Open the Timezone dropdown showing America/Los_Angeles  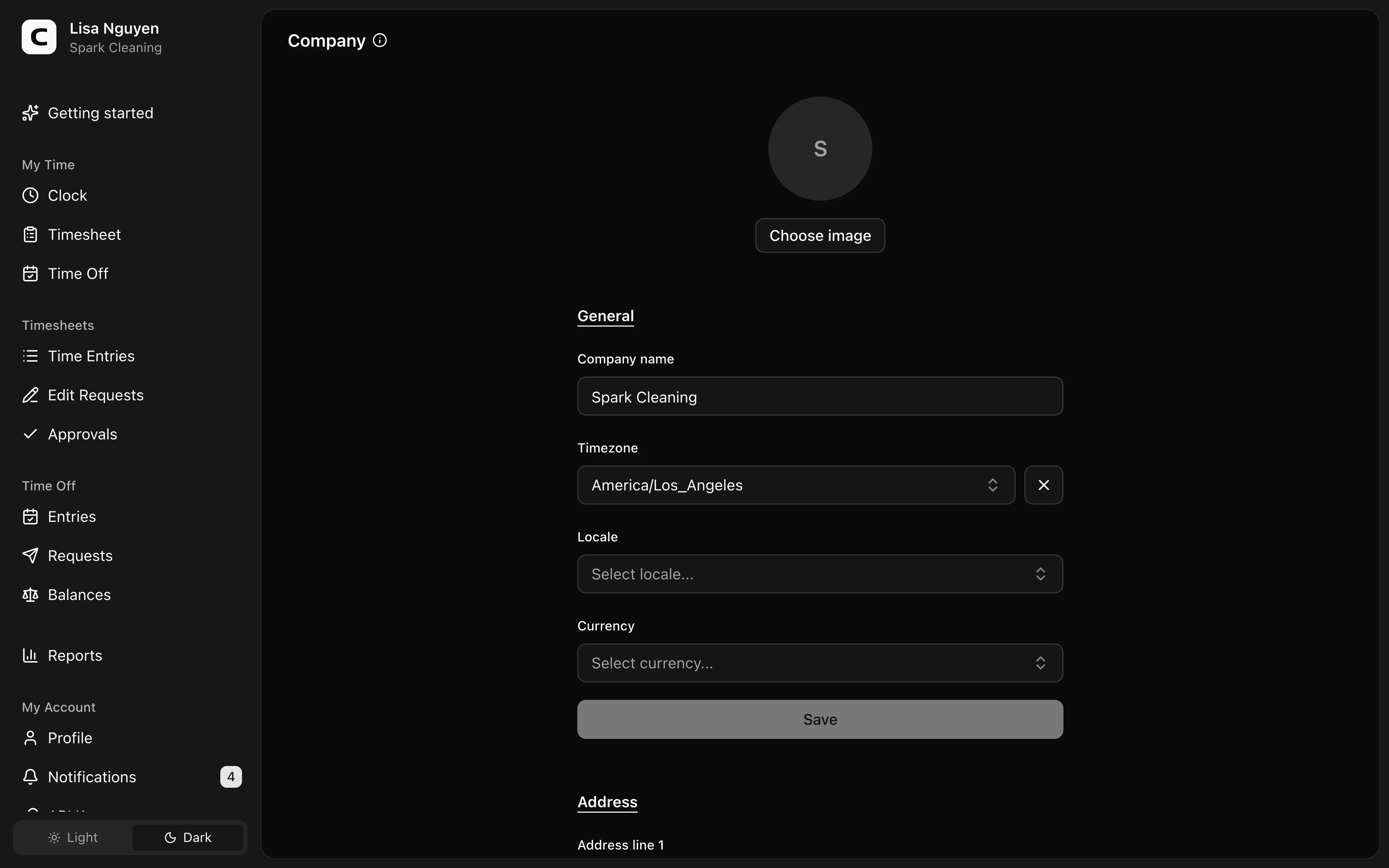point(796,485)
